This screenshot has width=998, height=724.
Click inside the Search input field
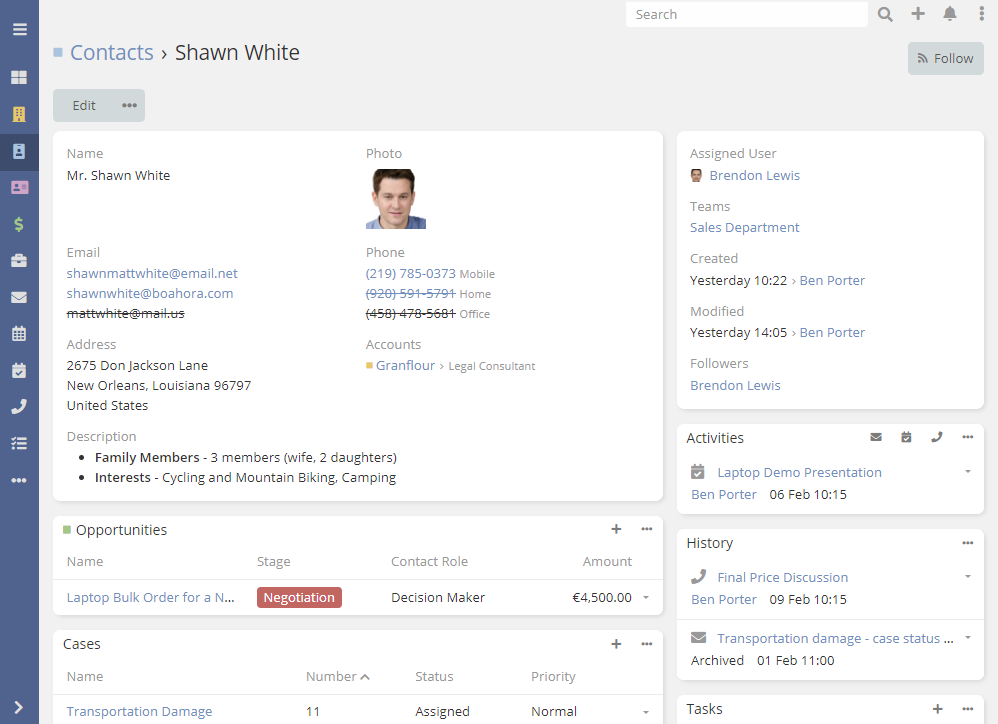point(746,14)
